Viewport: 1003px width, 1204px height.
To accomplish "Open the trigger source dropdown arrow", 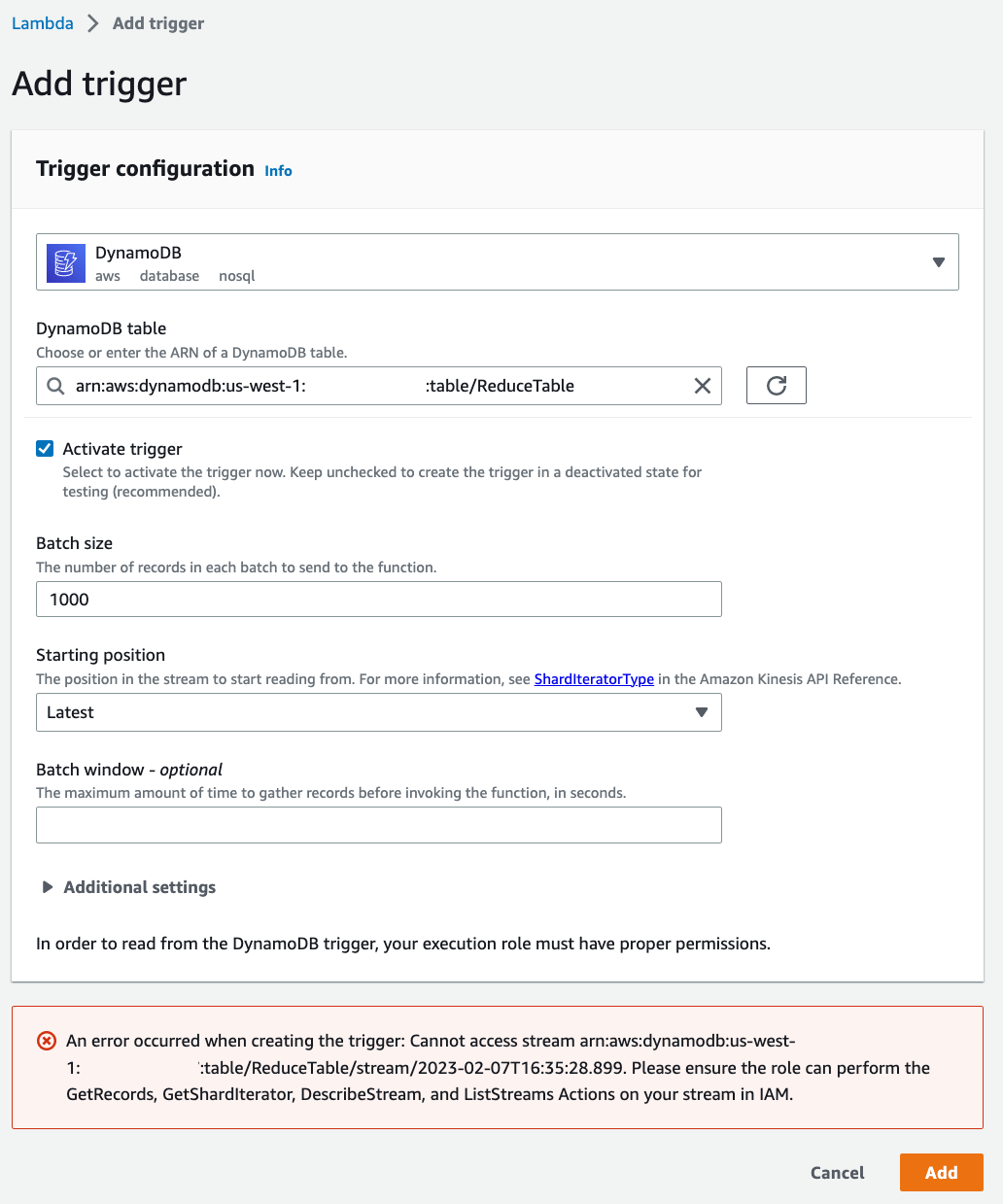I will (x=938, y=262).
